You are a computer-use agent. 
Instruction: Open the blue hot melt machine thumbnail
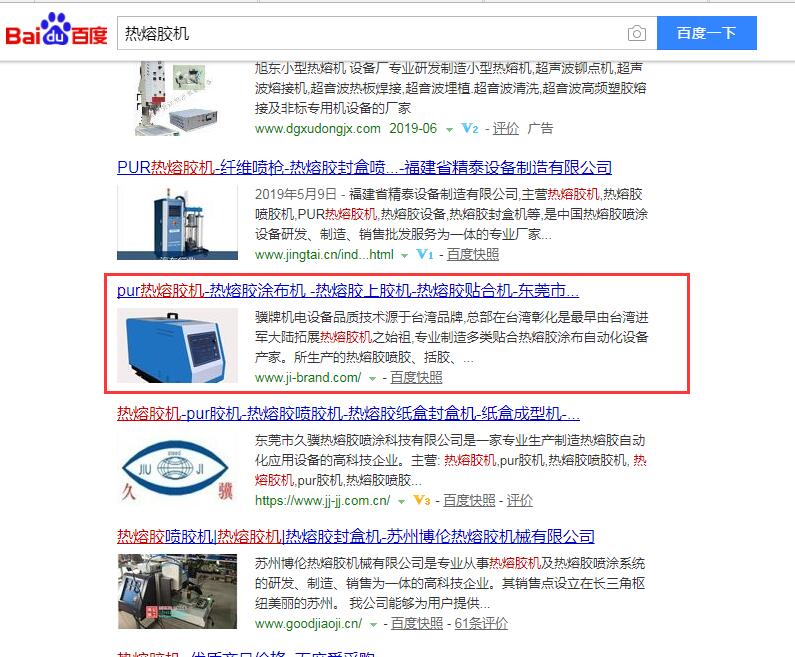(177, 345)
